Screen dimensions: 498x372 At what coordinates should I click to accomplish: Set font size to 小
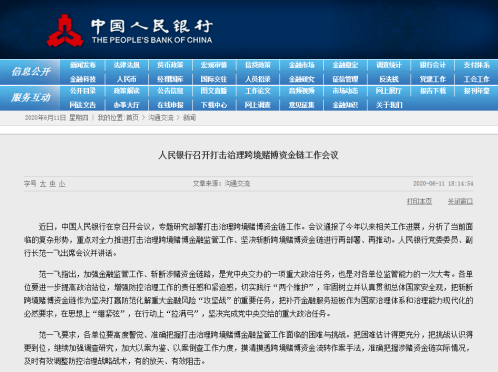62,184
